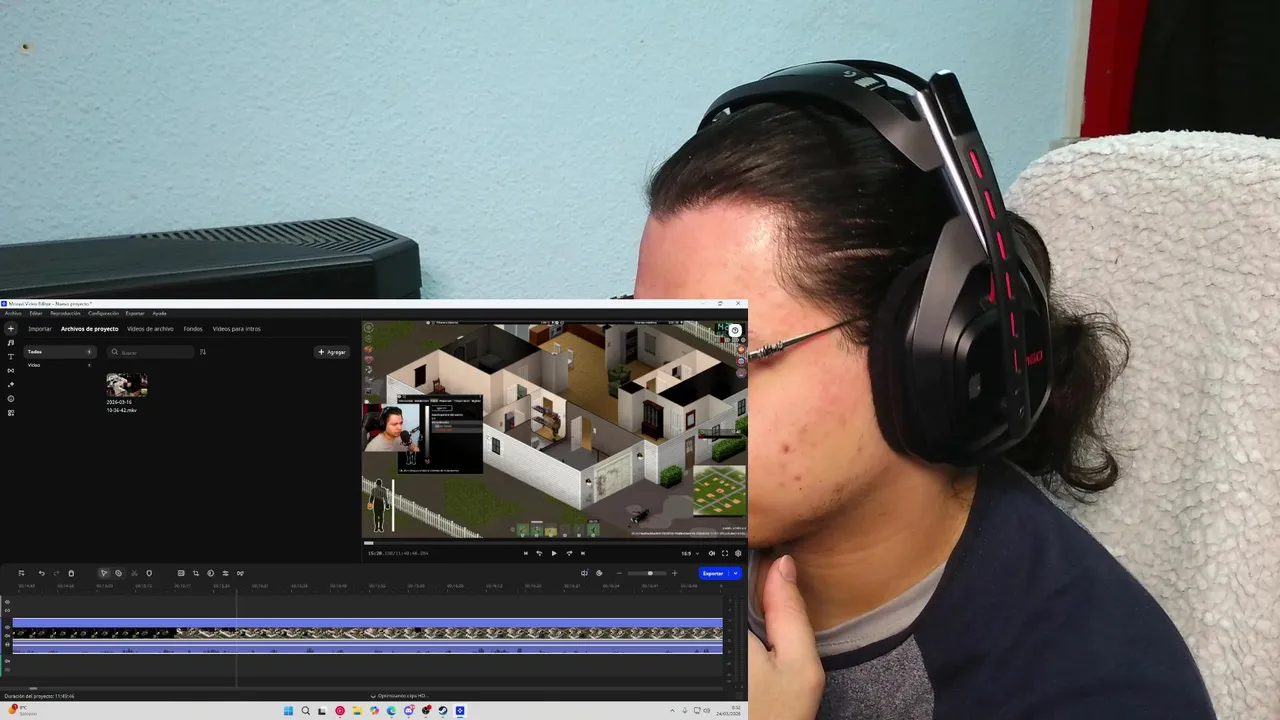Image resolution: width=1280 pixels, height=720 pixels.
Task: Toggle preview volume speaker icon
Action: (712, 553)
